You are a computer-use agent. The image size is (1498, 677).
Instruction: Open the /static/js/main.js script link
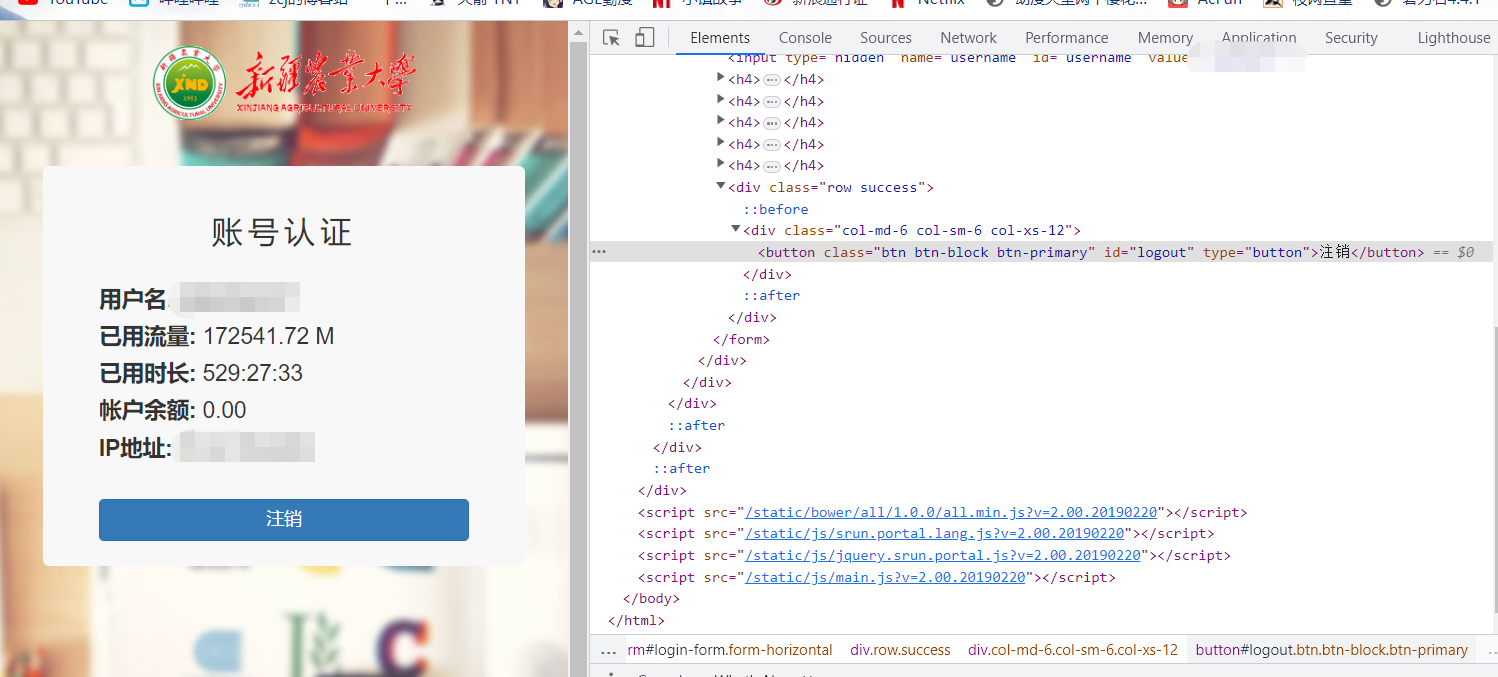885,577
